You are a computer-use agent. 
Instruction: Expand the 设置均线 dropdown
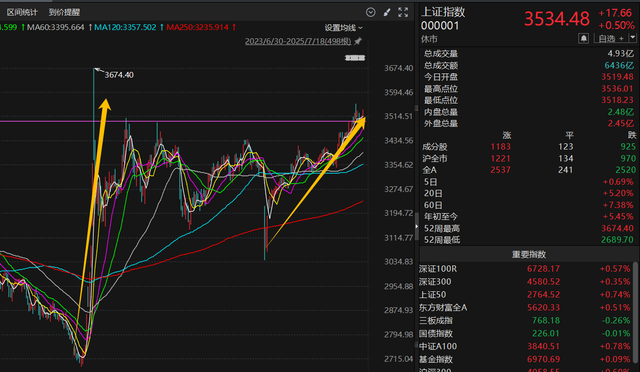[343, 28]
